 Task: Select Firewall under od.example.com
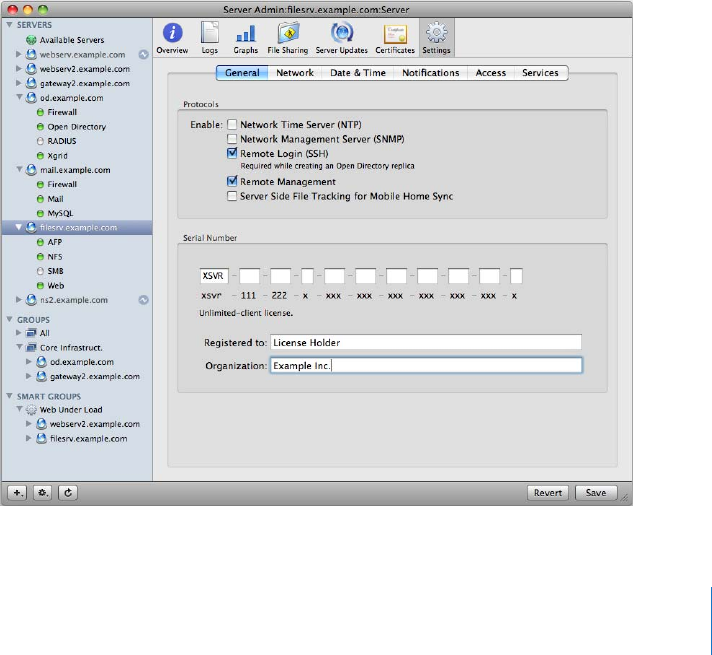(62, 112)
